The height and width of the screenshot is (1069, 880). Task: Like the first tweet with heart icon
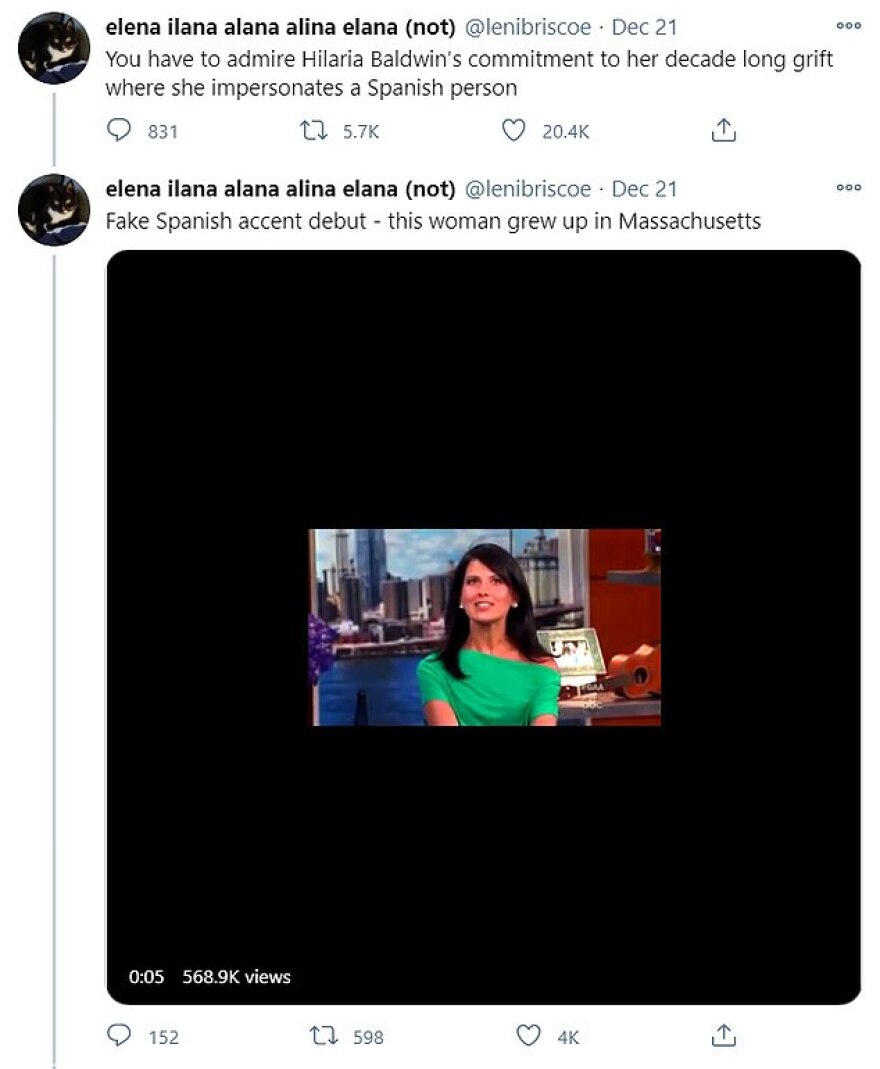point(513,131)
